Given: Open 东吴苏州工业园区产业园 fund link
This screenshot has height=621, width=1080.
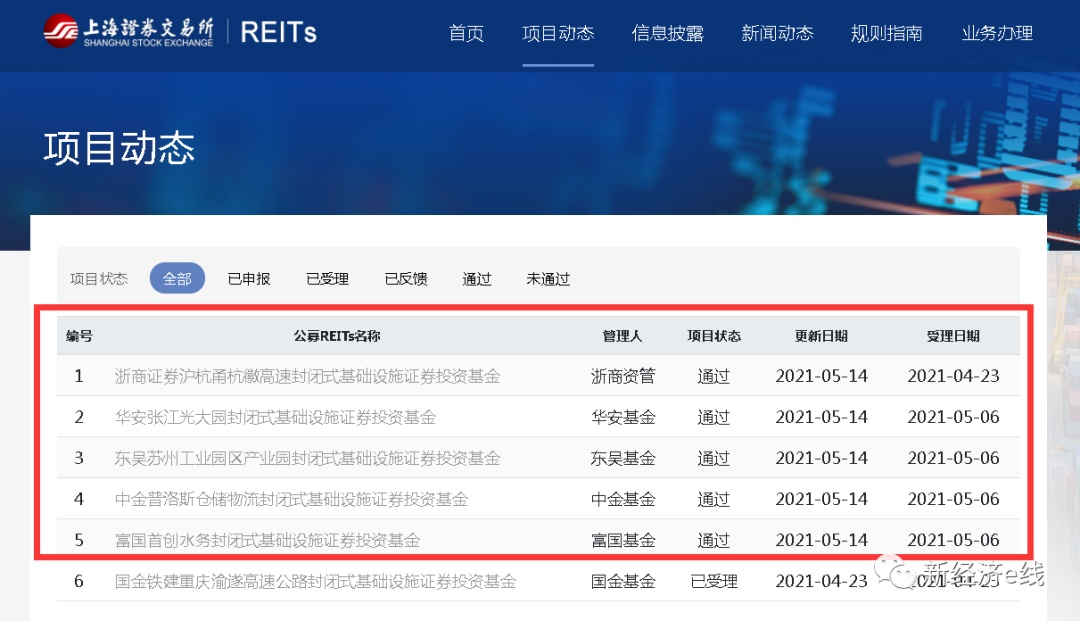Looking at the screenshot, I should [307, 458].
